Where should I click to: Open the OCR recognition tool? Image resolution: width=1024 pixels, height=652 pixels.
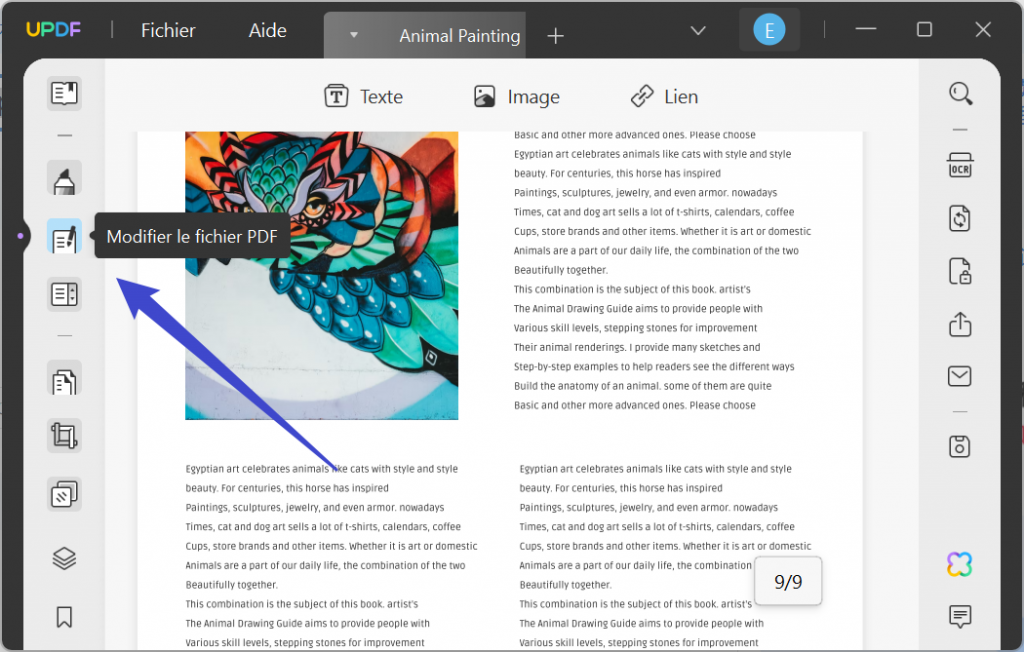(x=959, y=166)
